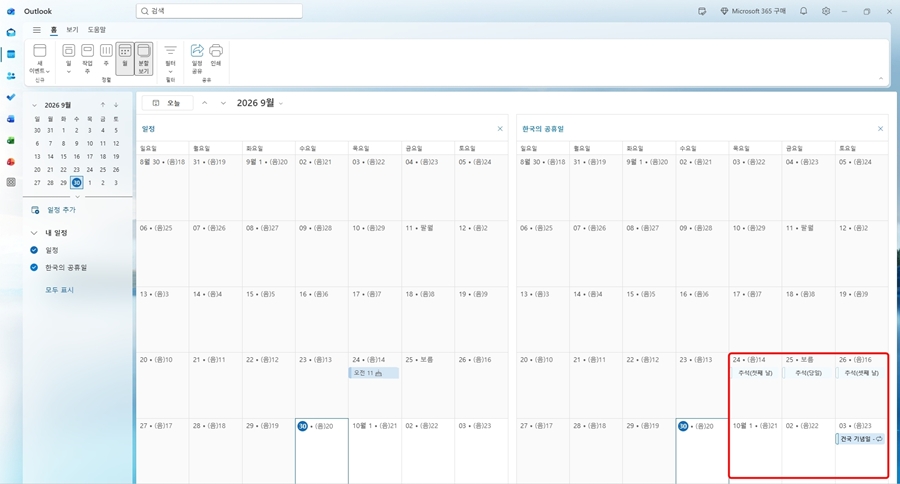
Task: Select the 8월 30 • (음)18 cell in 일정 pane
Action: click(x=162, y=187)
